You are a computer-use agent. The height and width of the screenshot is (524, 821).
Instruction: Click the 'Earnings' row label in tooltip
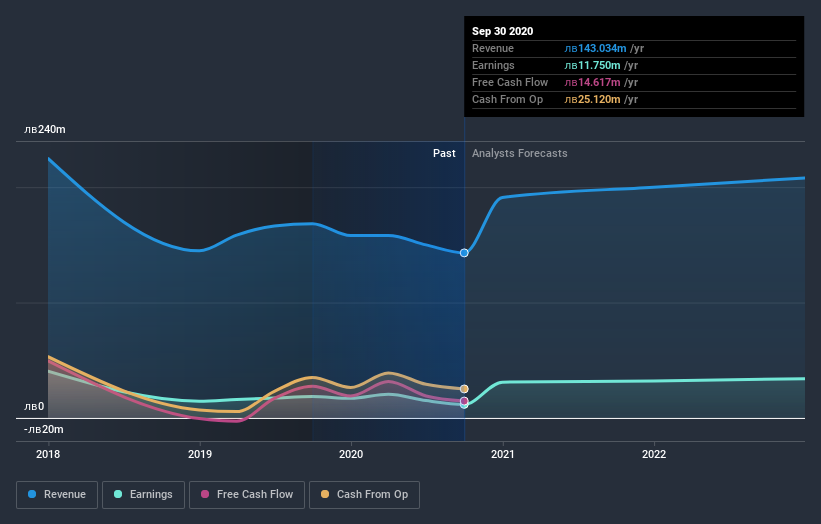coord(493,65)
